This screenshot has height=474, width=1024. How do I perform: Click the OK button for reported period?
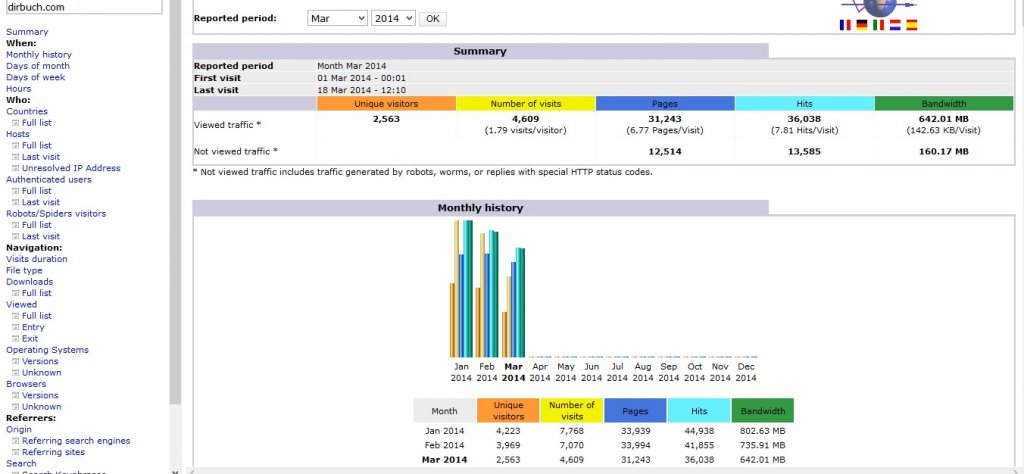[433, 19]
